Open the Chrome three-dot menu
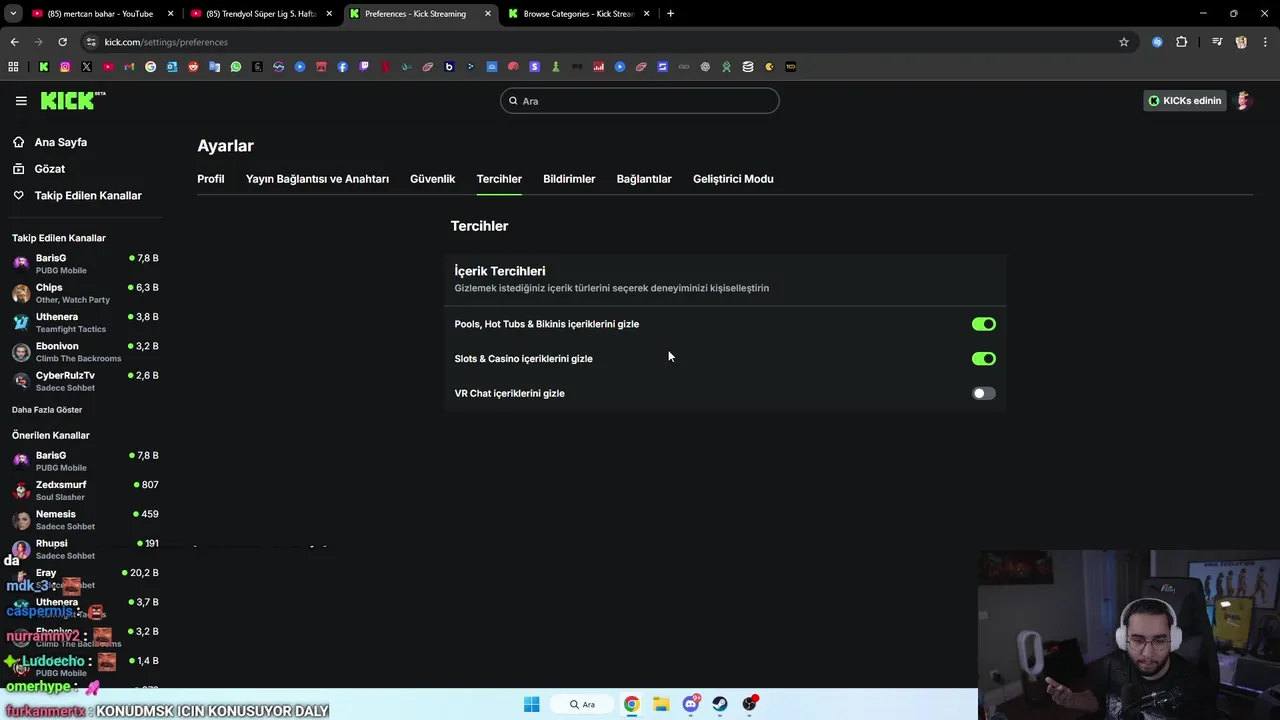Viewport: 1280px width, 720px height. click(x=1266, y=42)
